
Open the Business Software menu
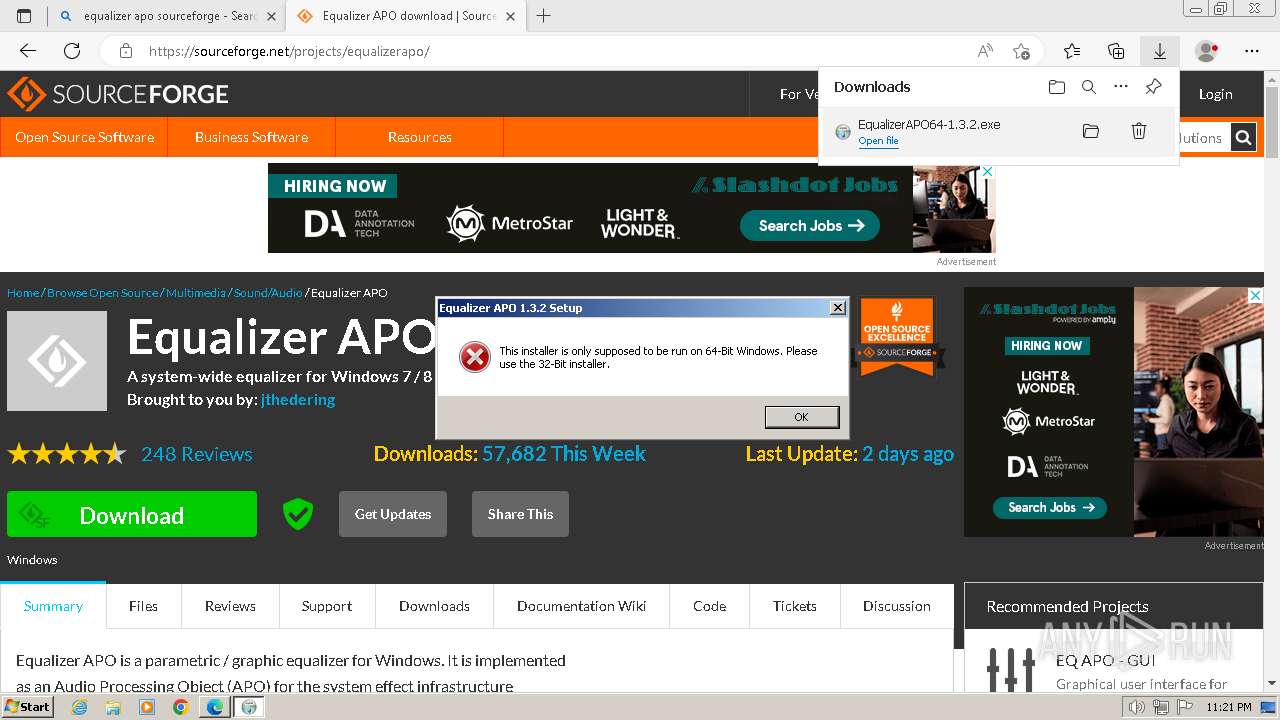point(251,137)
